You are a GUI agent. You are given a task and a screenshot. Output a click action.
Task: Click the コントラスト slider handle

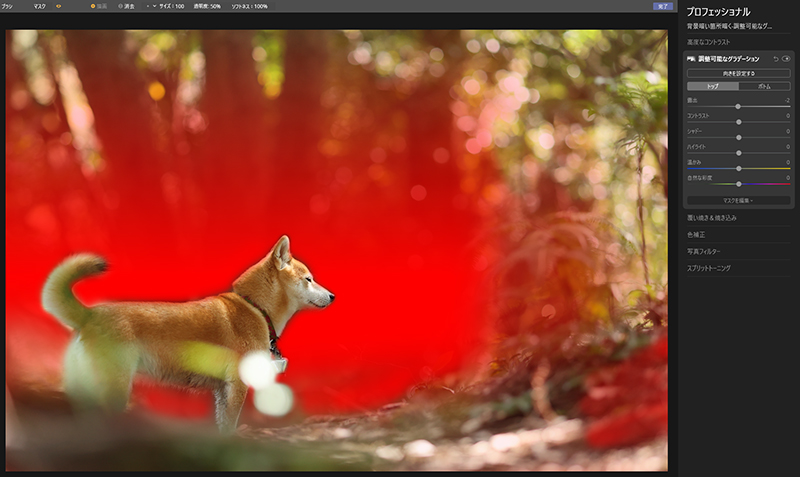[739, 122]
